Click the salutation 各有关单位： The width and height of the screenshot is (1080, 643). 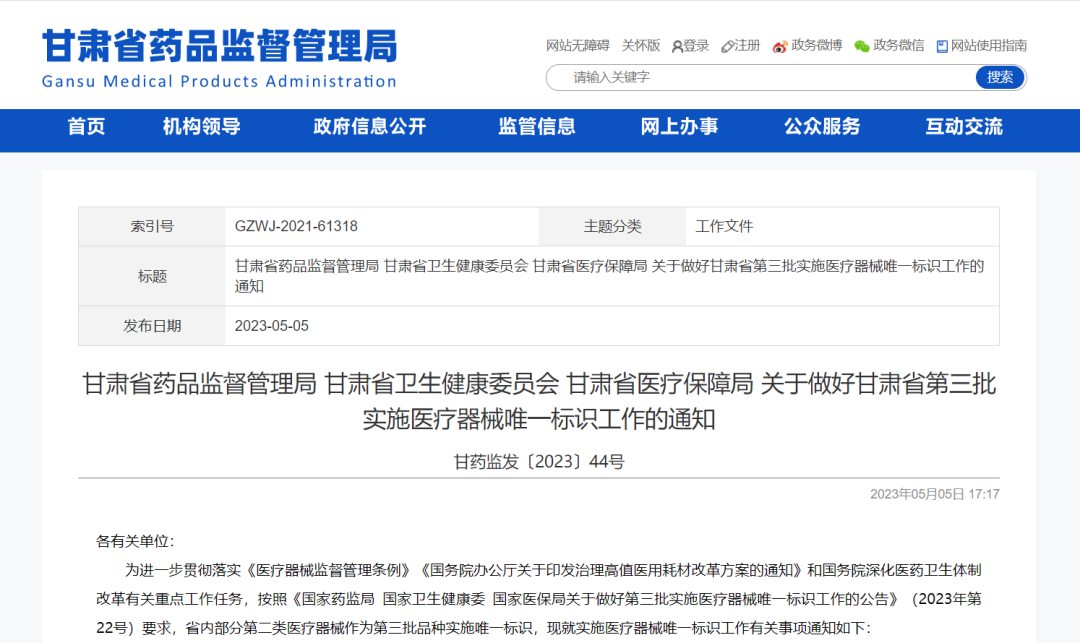click(135, 541)
